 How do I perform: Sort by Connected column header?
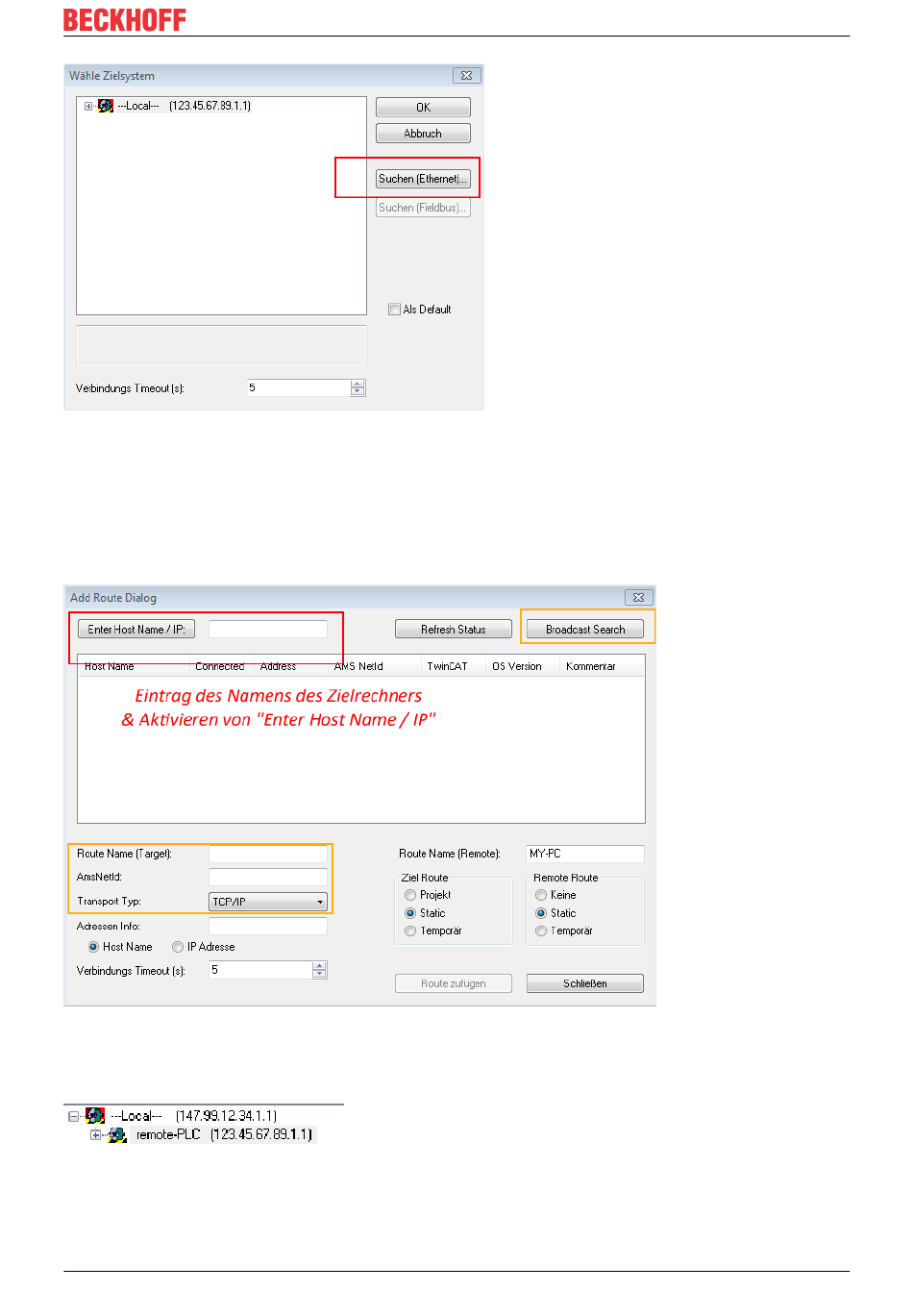(x=221, y=666)
